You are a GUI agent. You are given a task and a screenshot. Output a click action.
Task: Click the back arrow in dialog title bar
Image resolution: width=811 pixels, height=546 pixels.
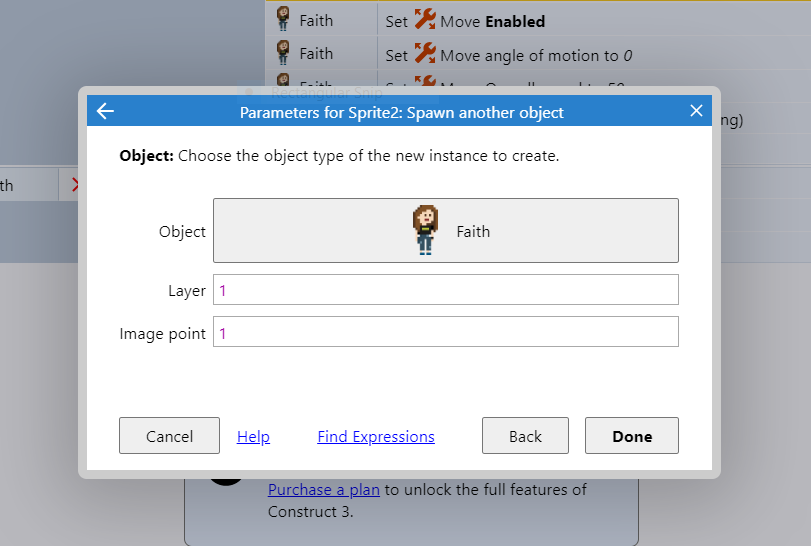(x=105, y=111)
